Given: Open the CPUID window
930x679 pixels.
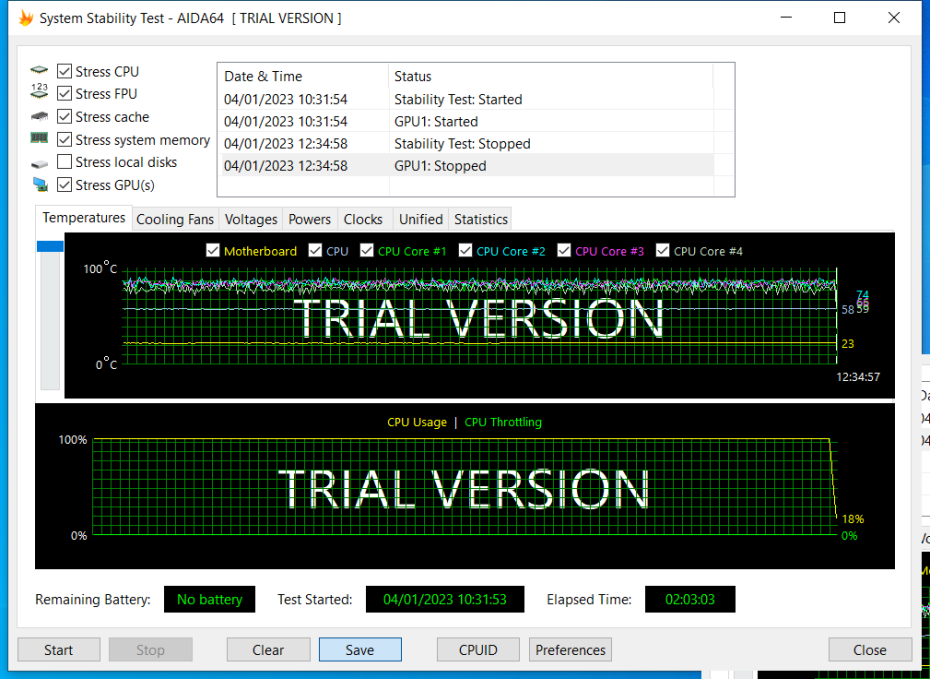Looking at the screenshot, I should 478,650.
